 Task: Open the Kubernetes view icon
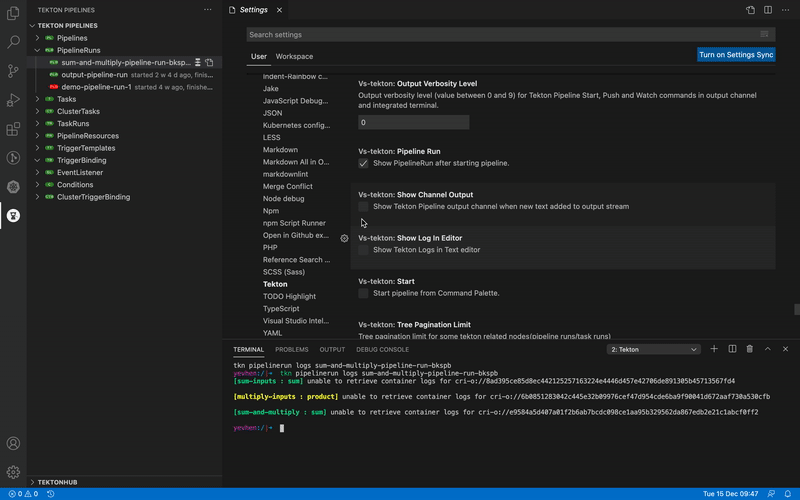[x=13, y=187]
